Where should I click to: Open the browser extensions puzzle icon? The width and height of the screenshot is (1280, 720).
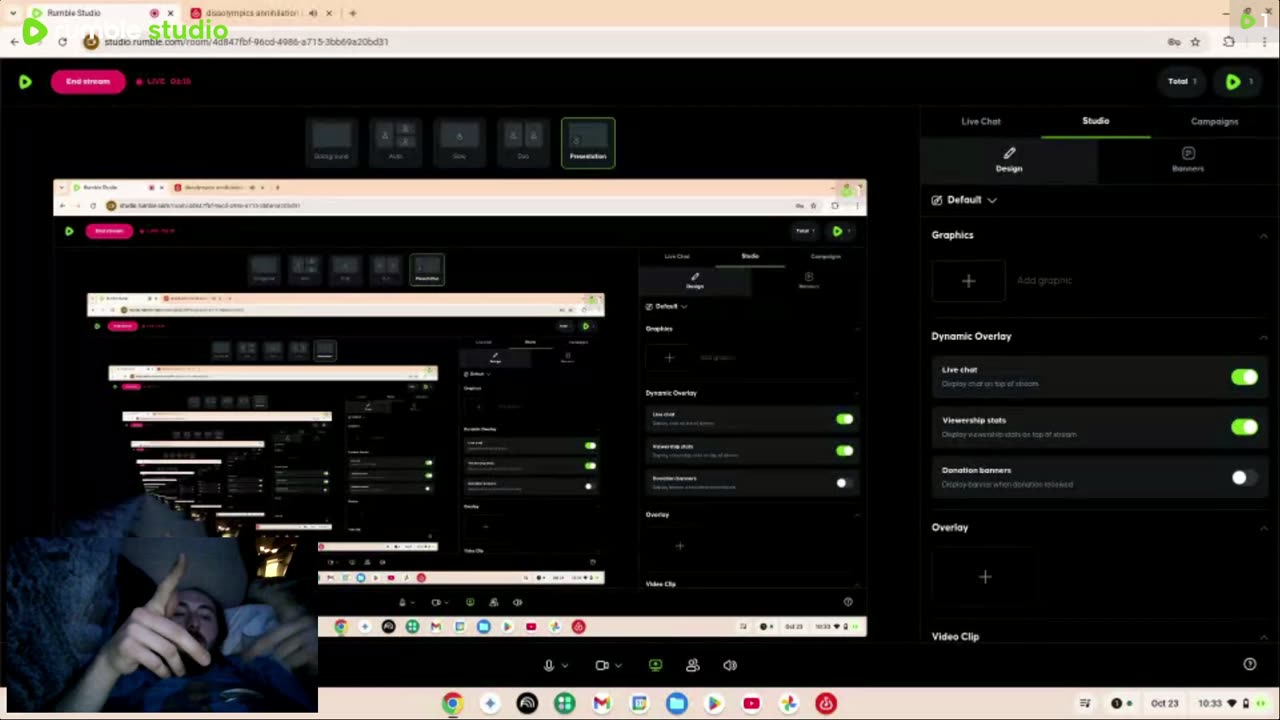point(1229,42)
